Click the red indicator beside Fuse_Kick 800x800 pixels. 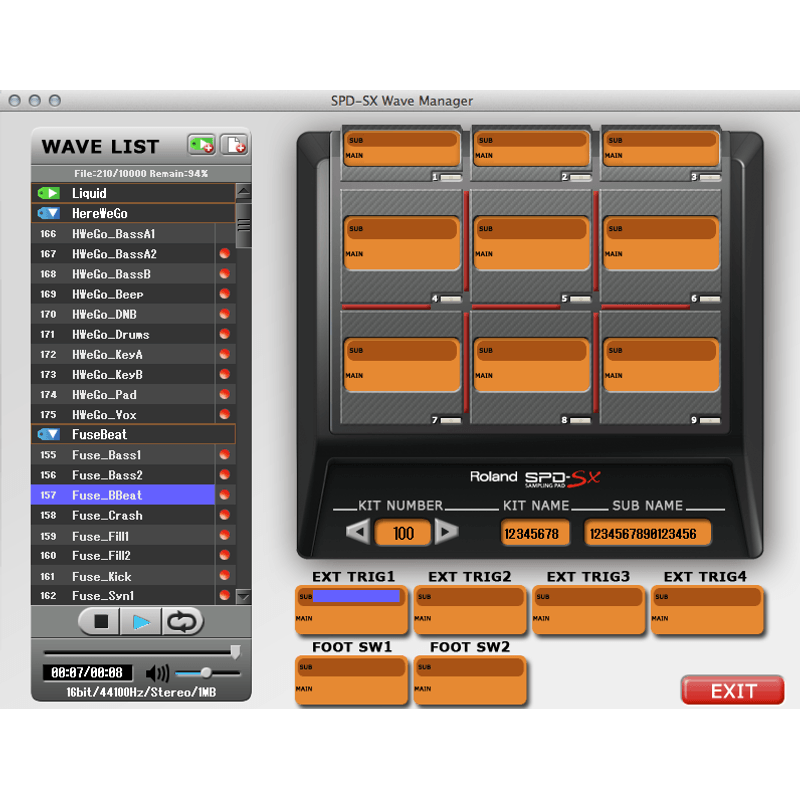pos(227,575)
